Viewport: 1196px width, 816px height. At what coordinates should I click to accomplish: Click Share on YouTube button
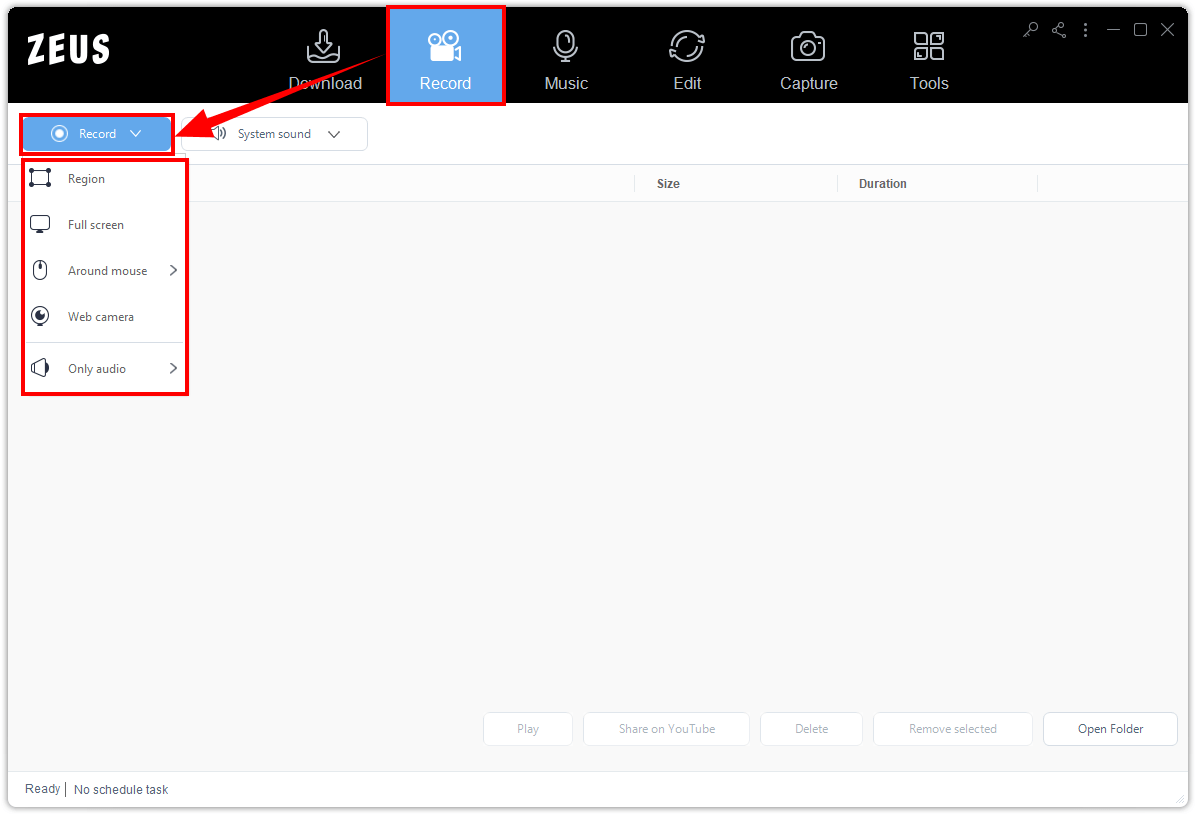tap(667, 729)
